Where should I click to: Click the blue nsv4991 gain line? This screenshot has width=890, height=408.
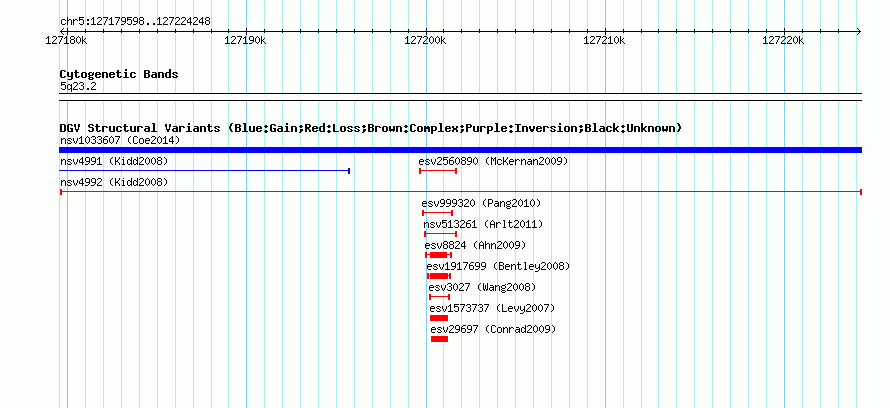[204, 171]
